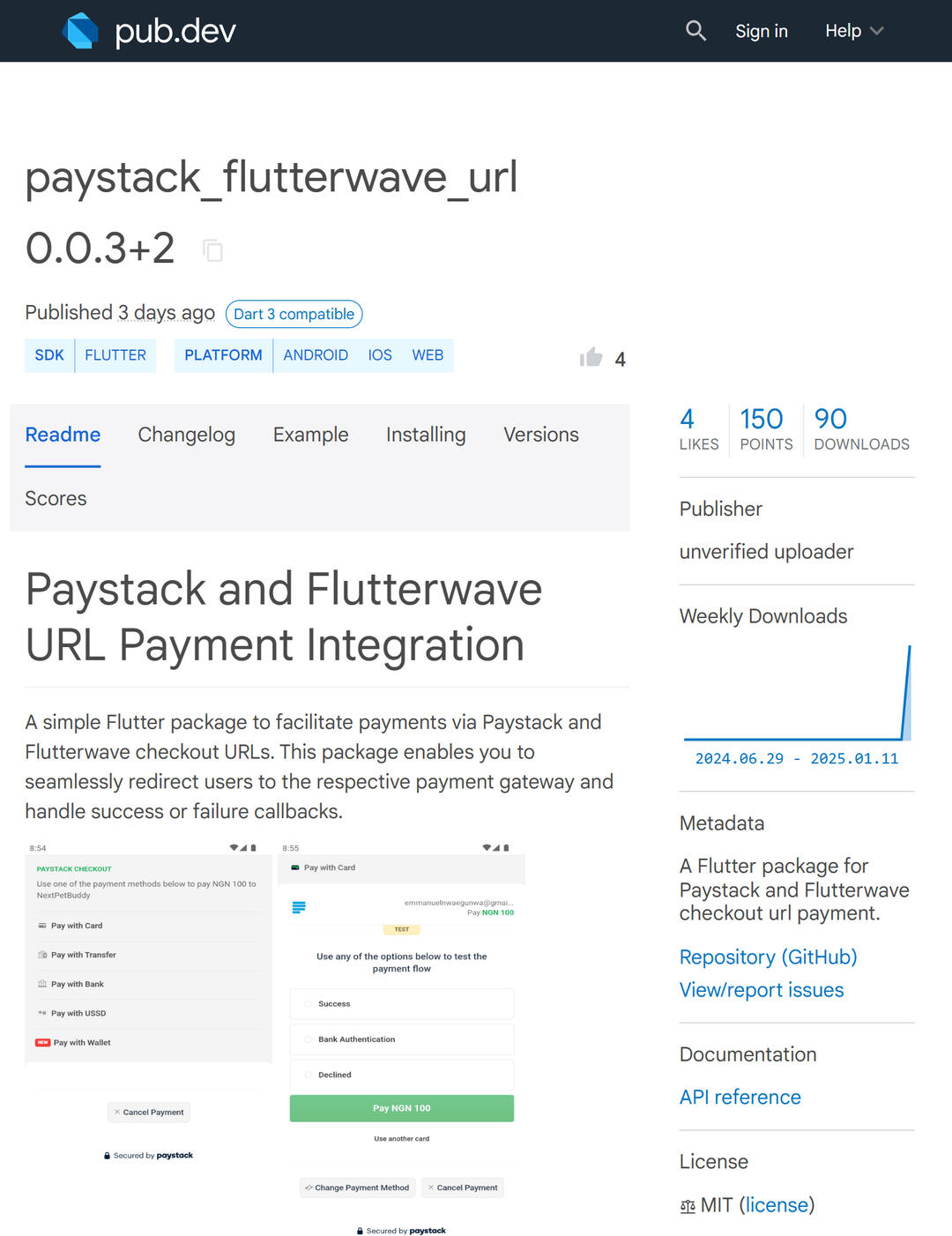Click the '2024.06.29 - 2025.01.11' date range
The width and height of the screenshot is (952, 1236).
797,759
